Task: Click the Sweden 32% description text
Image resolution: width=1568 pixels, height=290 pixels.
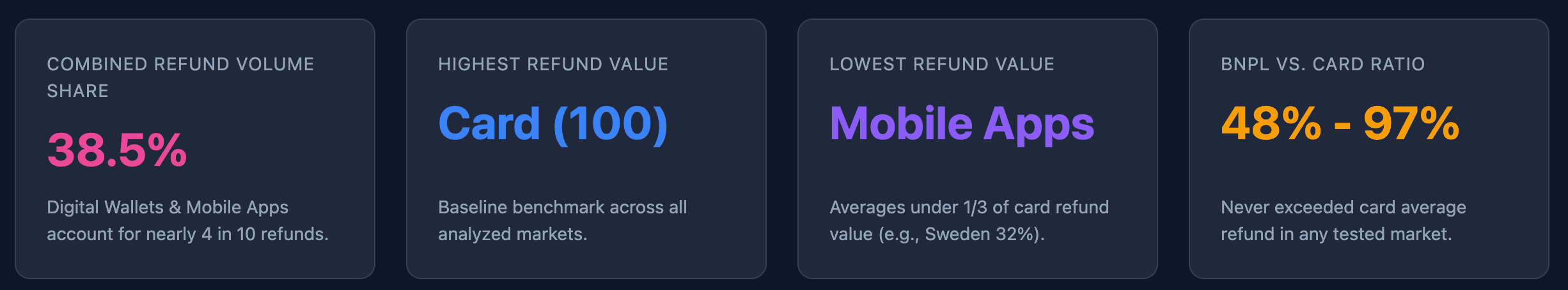Action: click(969, 220)
